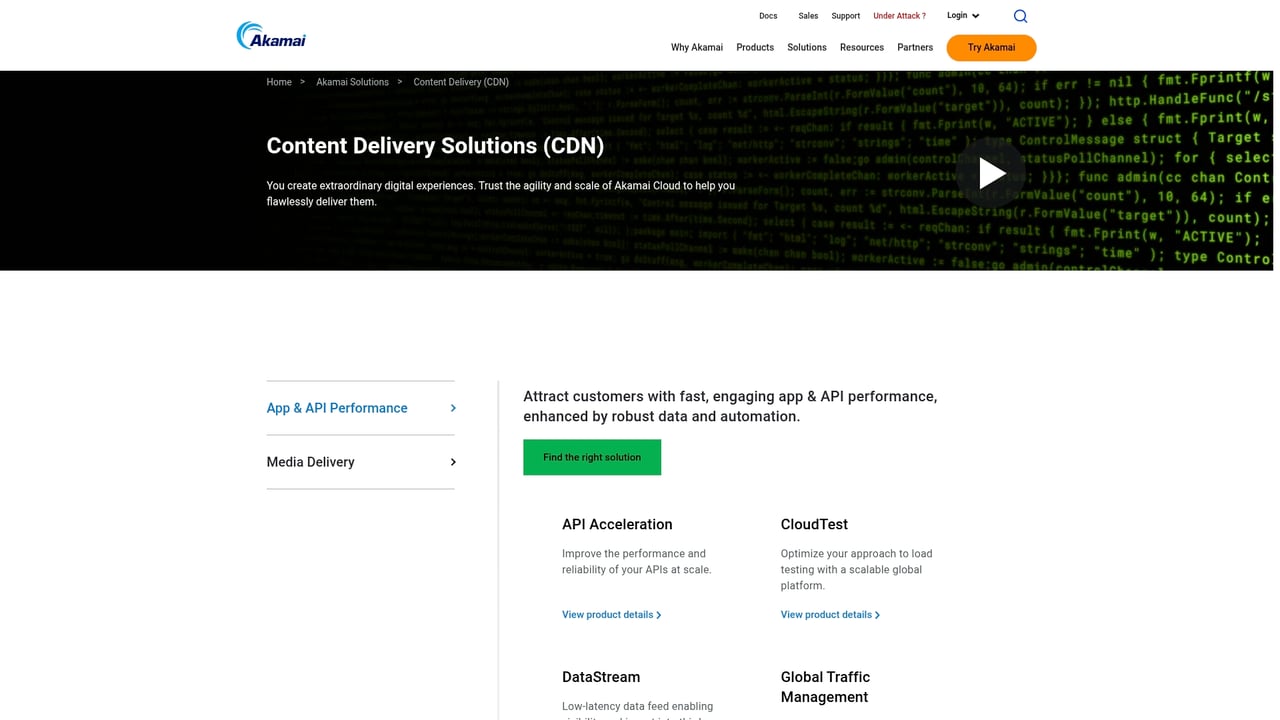Select the App & API Performance category
This screenshot has height=720, width=1280.
click(x=337, y=408)
